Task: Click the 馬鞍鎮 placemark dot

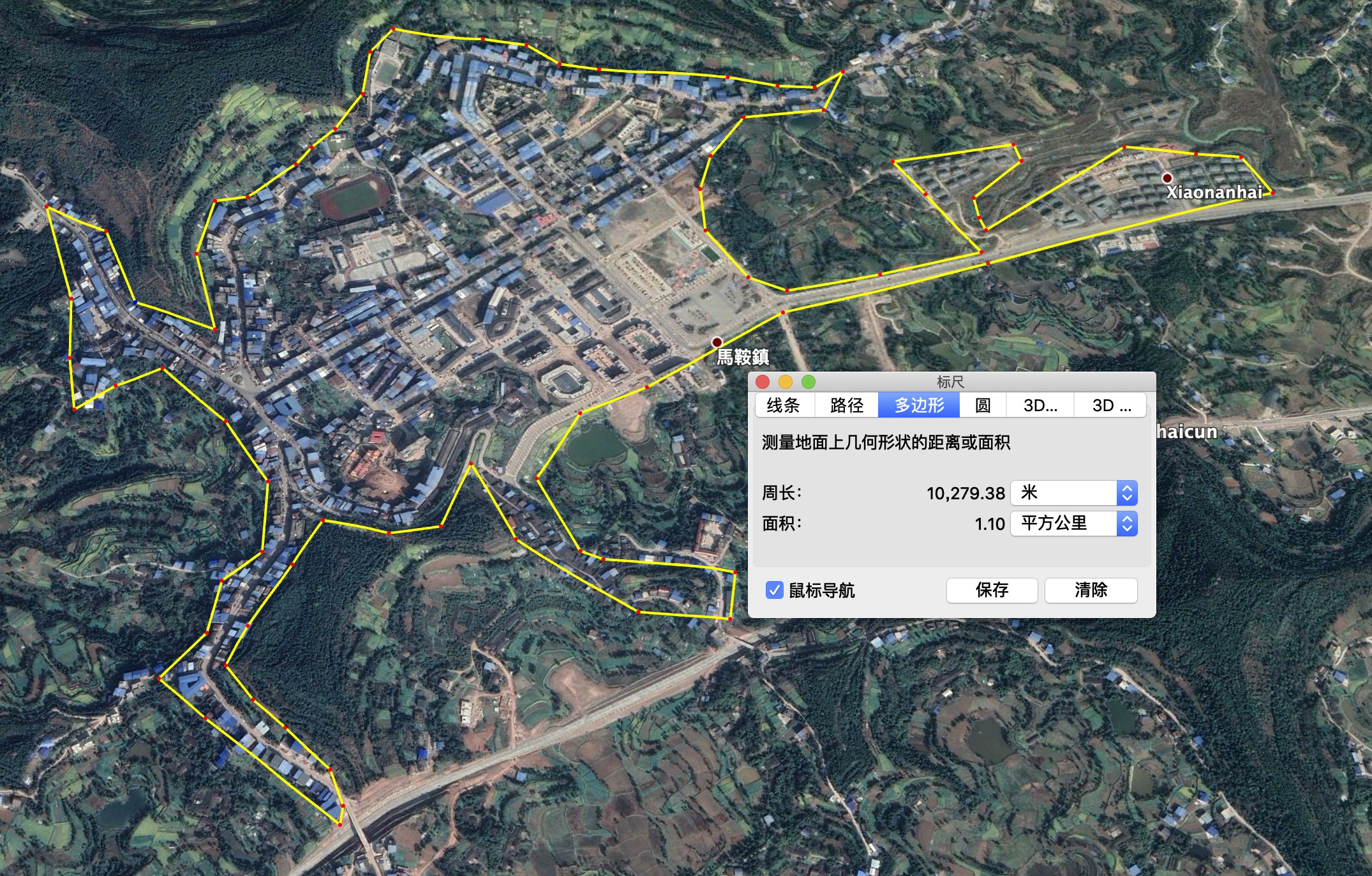Action: (717, 342)
